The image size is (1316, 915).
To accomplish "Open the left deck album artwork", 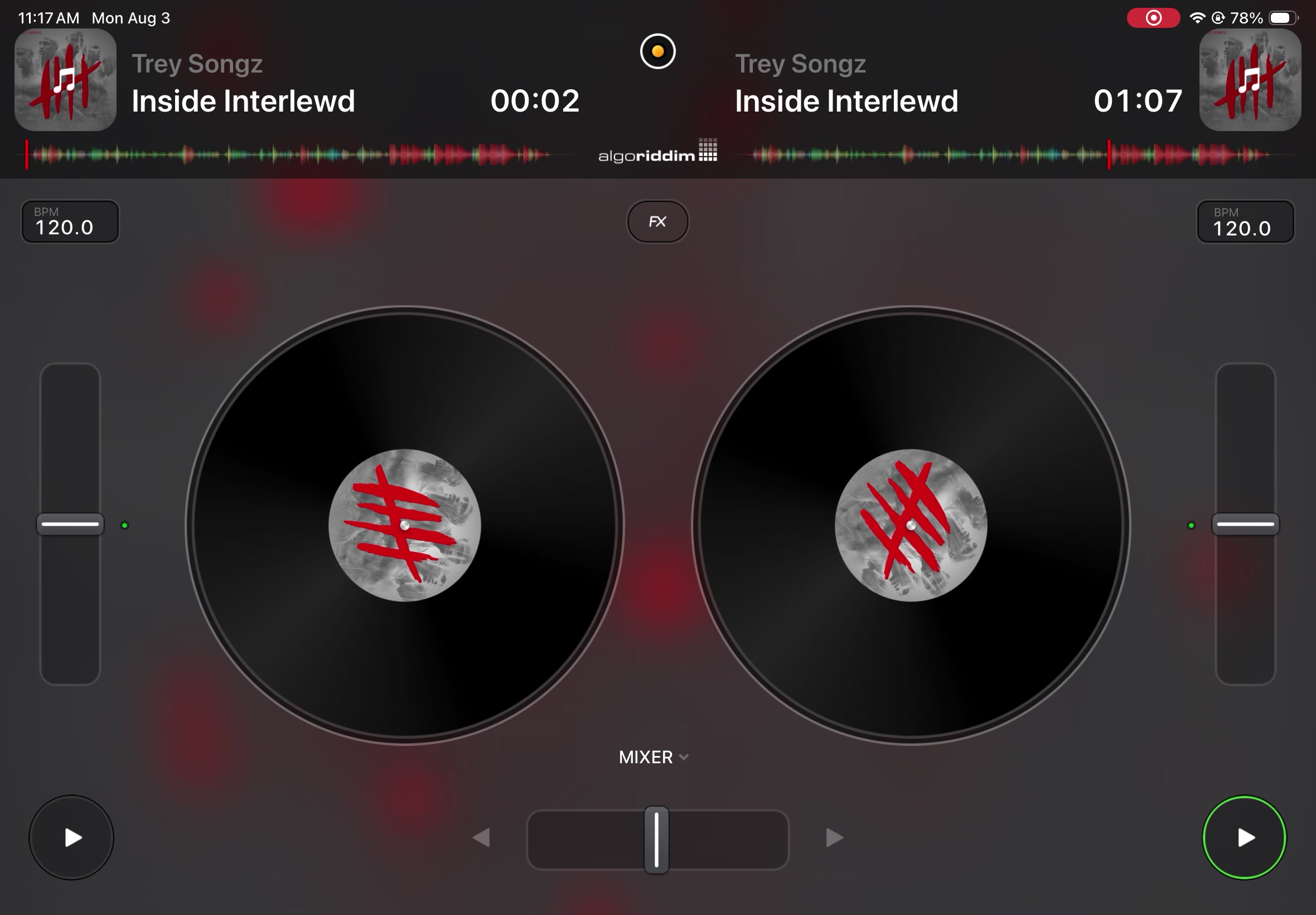I will 65,80.
